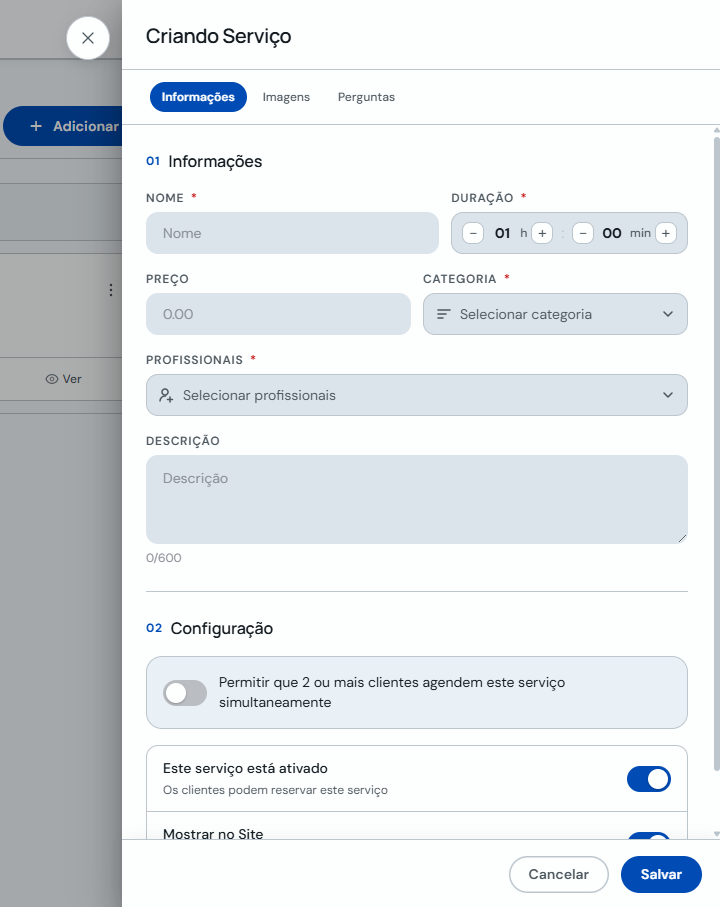Image resolution: width=720 pixels, height=907 pixels.
Task: Increase duration hours with plus button
Action: 542,233
